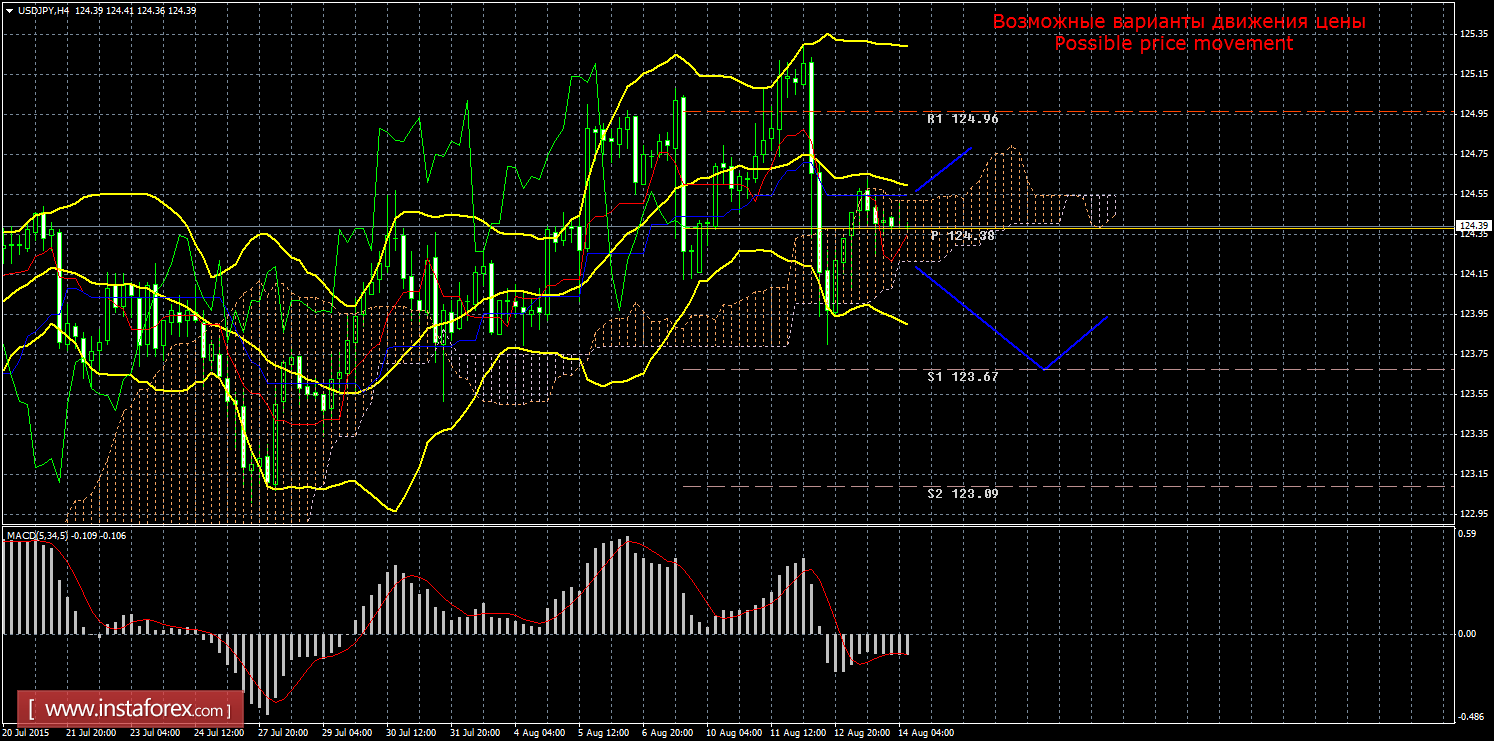Image resolution: width=1494 pixels, height=741 pixels.
Task: Click the 124.55 price axis value
Action: (1473, 194)
